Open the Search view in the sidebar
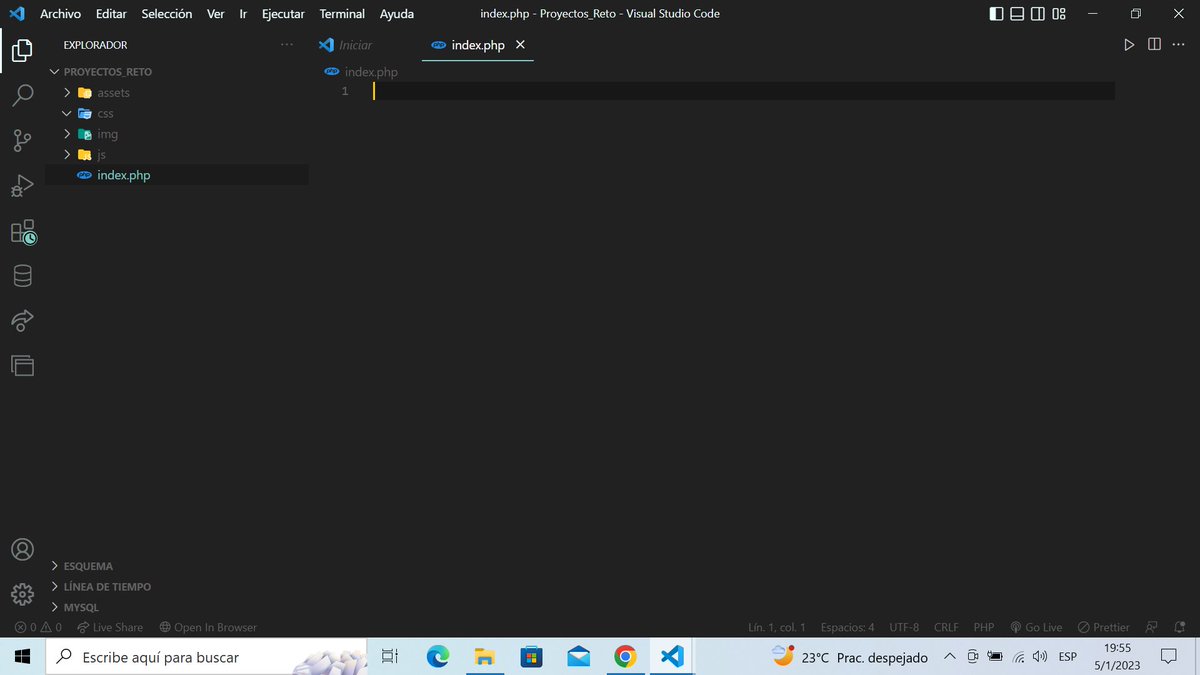 point(22,95)
